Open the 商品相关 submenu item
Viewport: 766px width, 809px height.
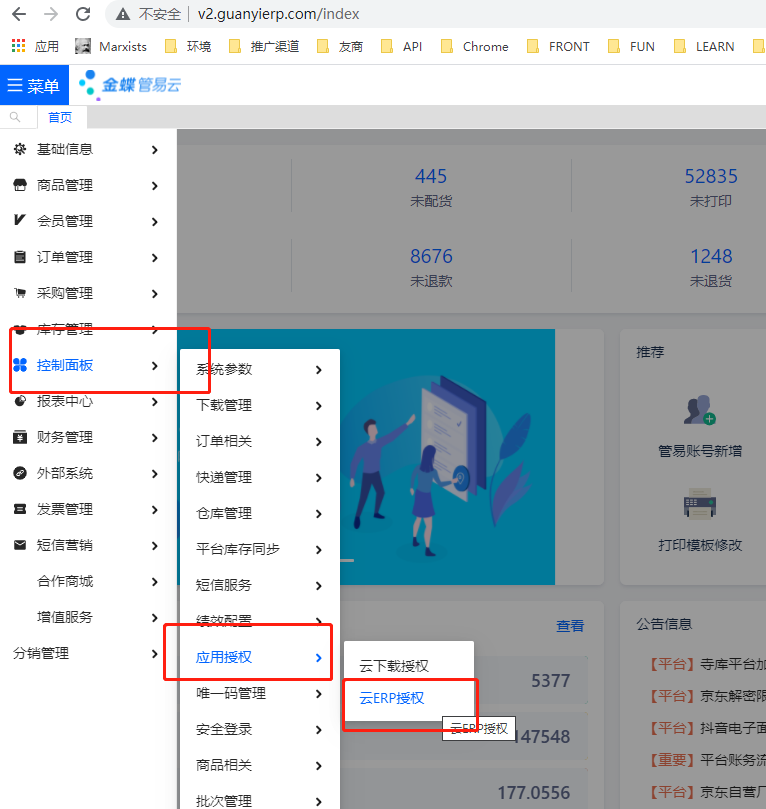coord(259,765)
